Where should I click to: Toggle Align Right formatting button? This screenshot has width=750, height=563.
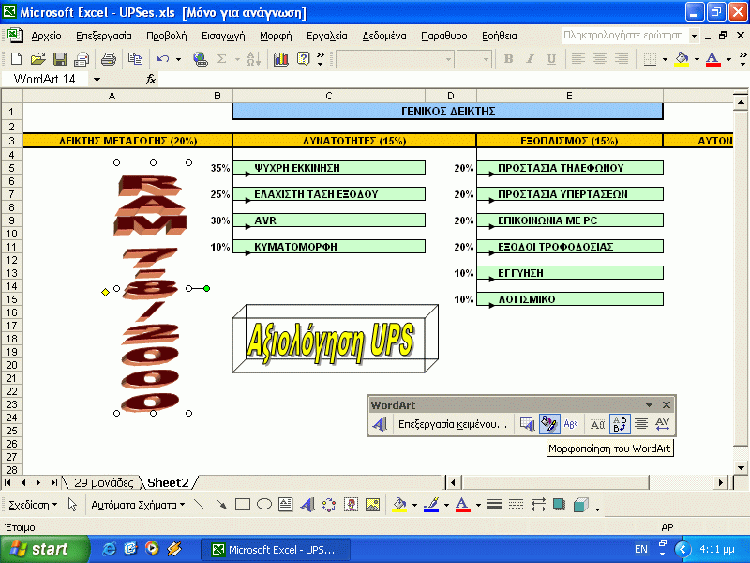[x=621, y=59]
